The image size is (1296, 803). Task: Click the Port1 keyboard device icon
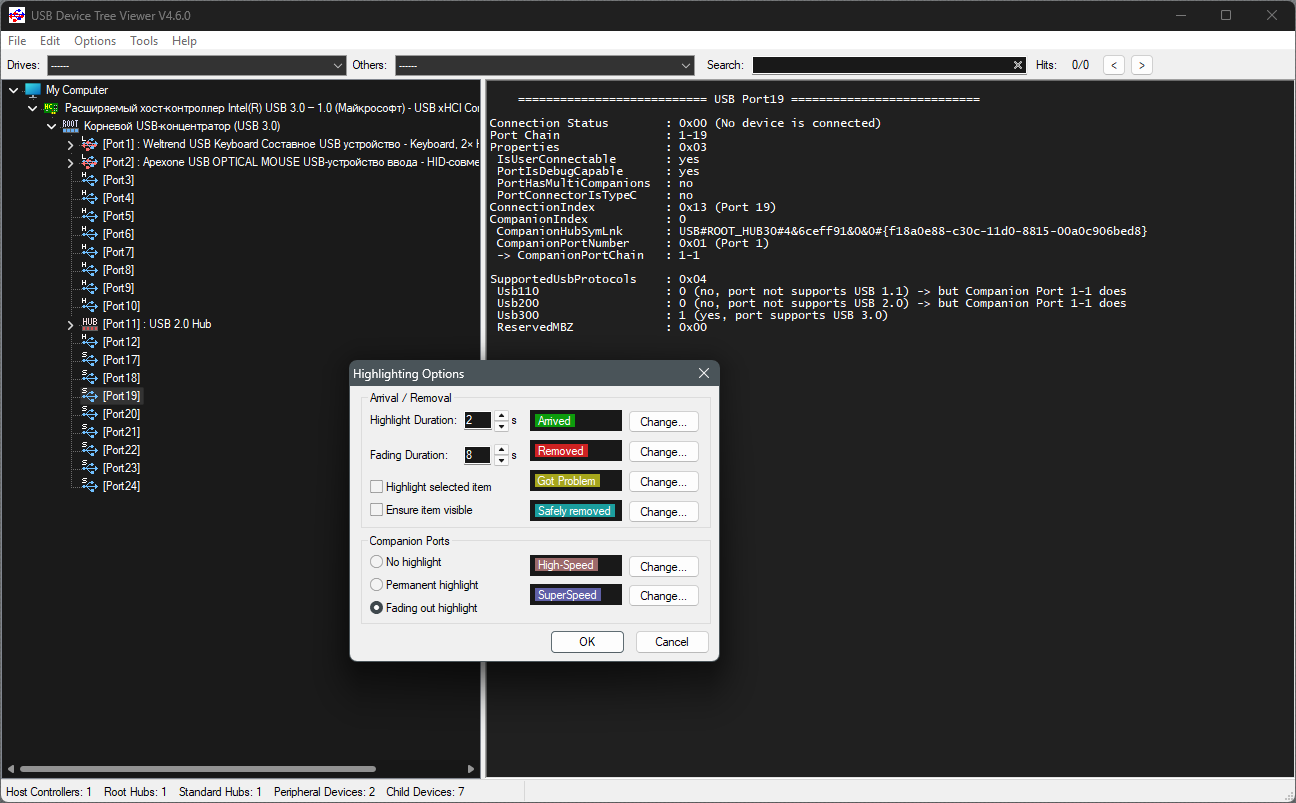pyautogui.click(x=89, y=144)
